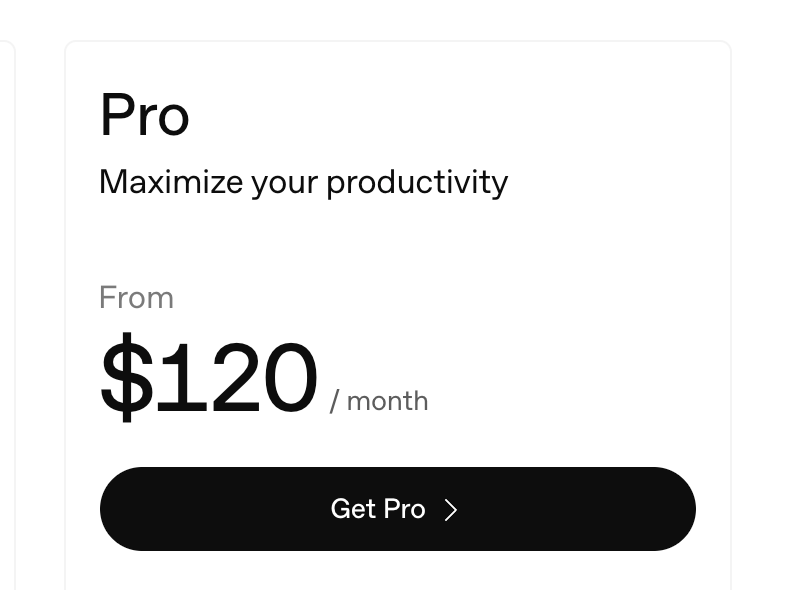Click the Get Pro button

click(x=398, y=509)
